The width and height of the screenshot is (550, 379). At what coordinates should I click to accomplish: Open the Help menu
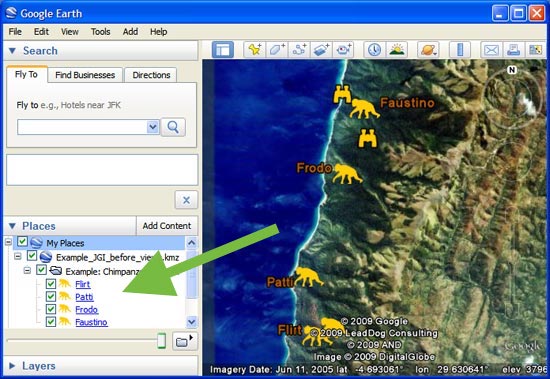pos(159,32)
